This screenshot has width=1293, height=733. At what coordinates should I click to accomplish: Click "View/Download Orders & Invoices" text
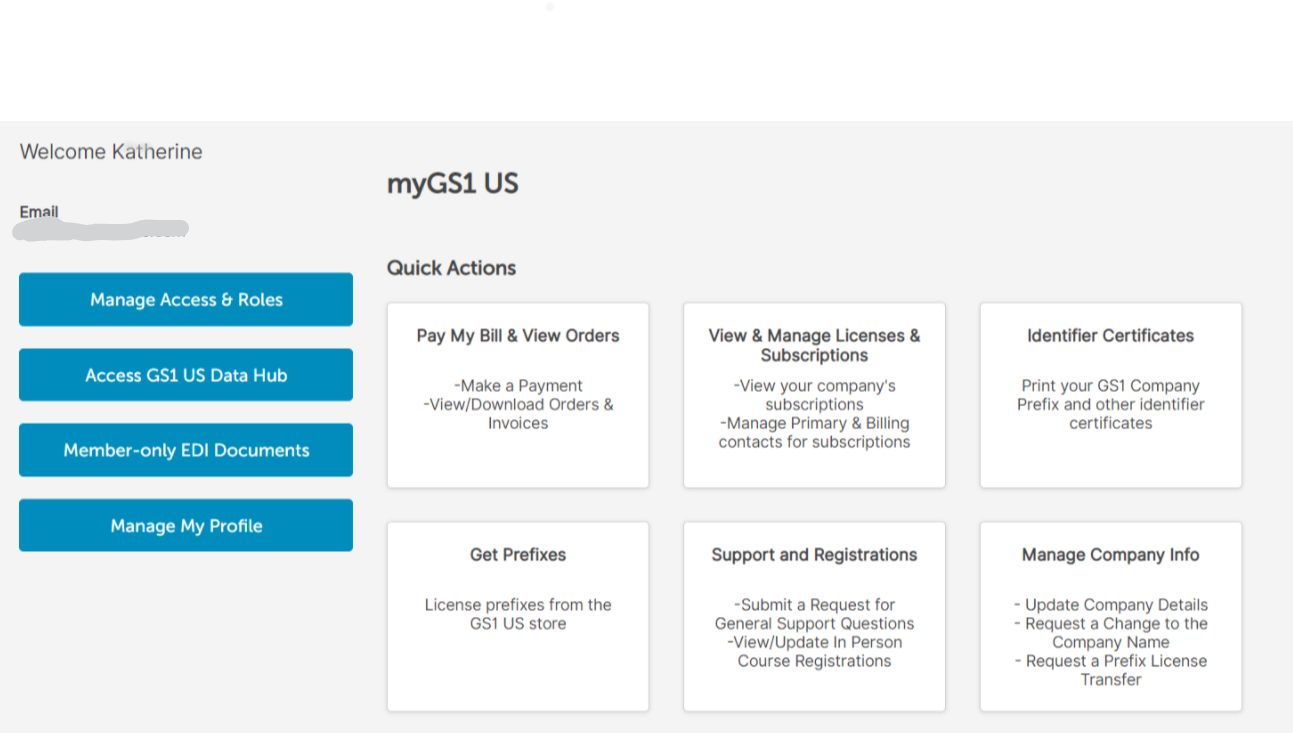coord(518,414)
